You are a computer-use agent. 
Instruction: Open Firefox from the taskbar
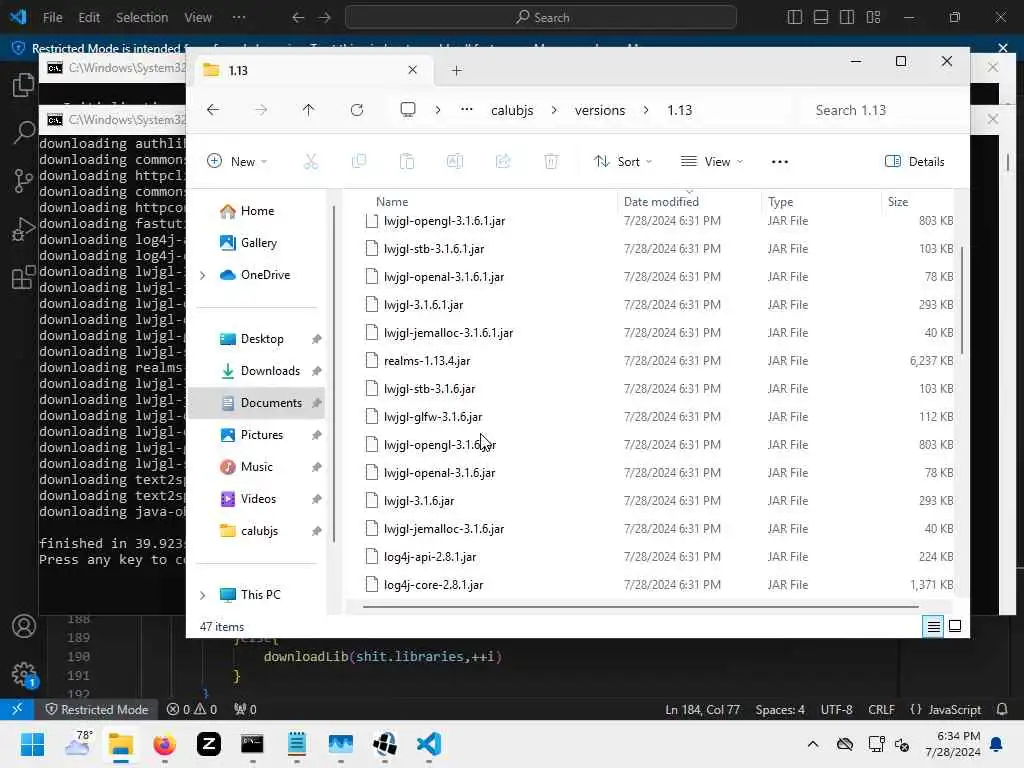point(165,744)
